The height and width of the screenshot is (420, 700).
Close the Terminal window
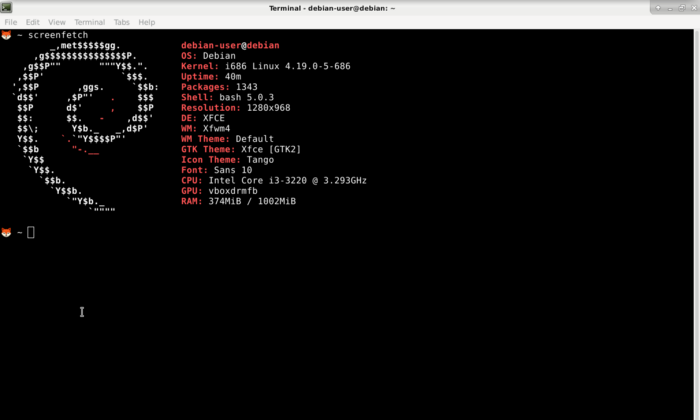coord(694,8)
